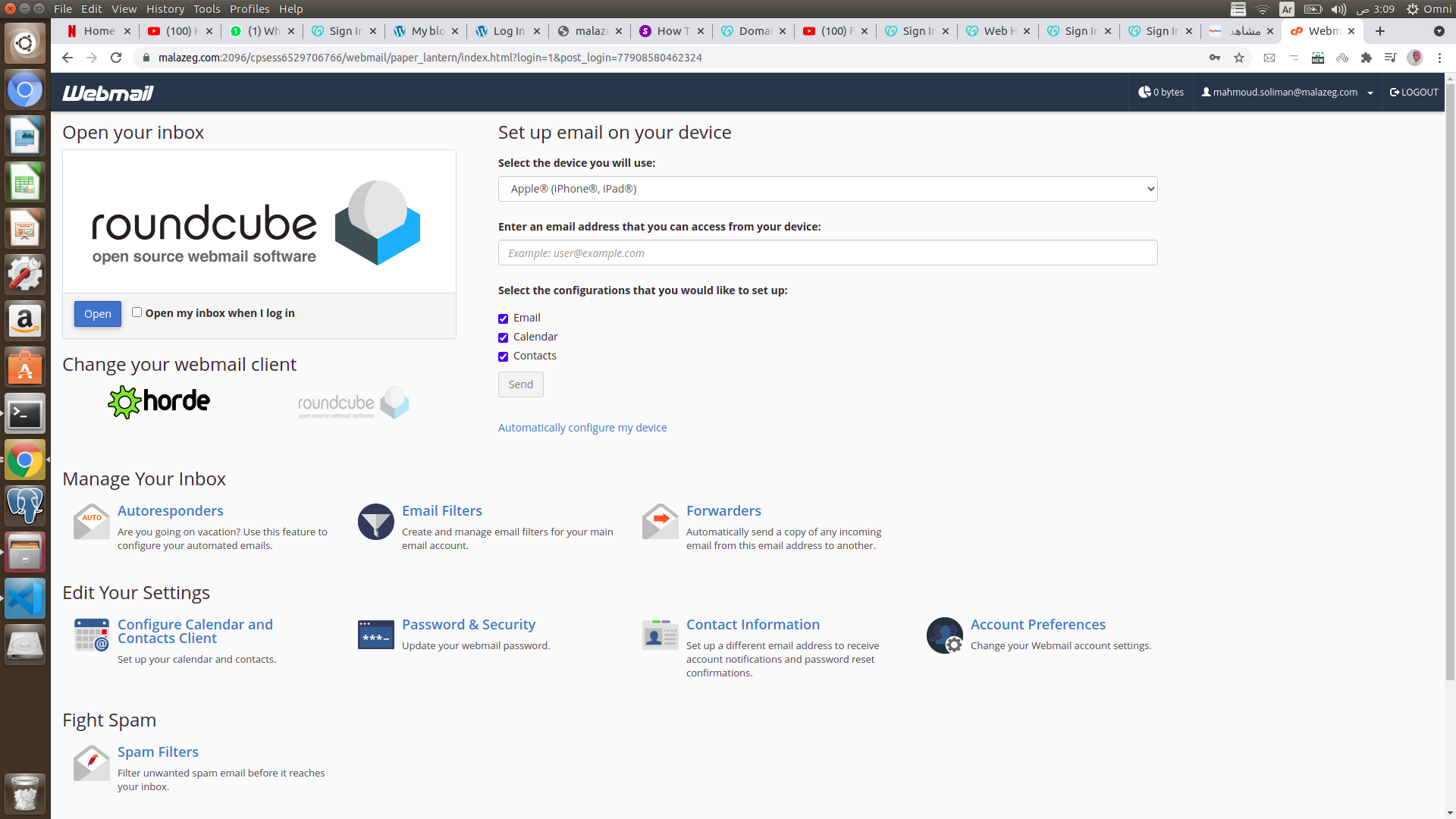Click the Password & Security icon
The width and height of the screenshot is (1456, 819).
point(376,635)
